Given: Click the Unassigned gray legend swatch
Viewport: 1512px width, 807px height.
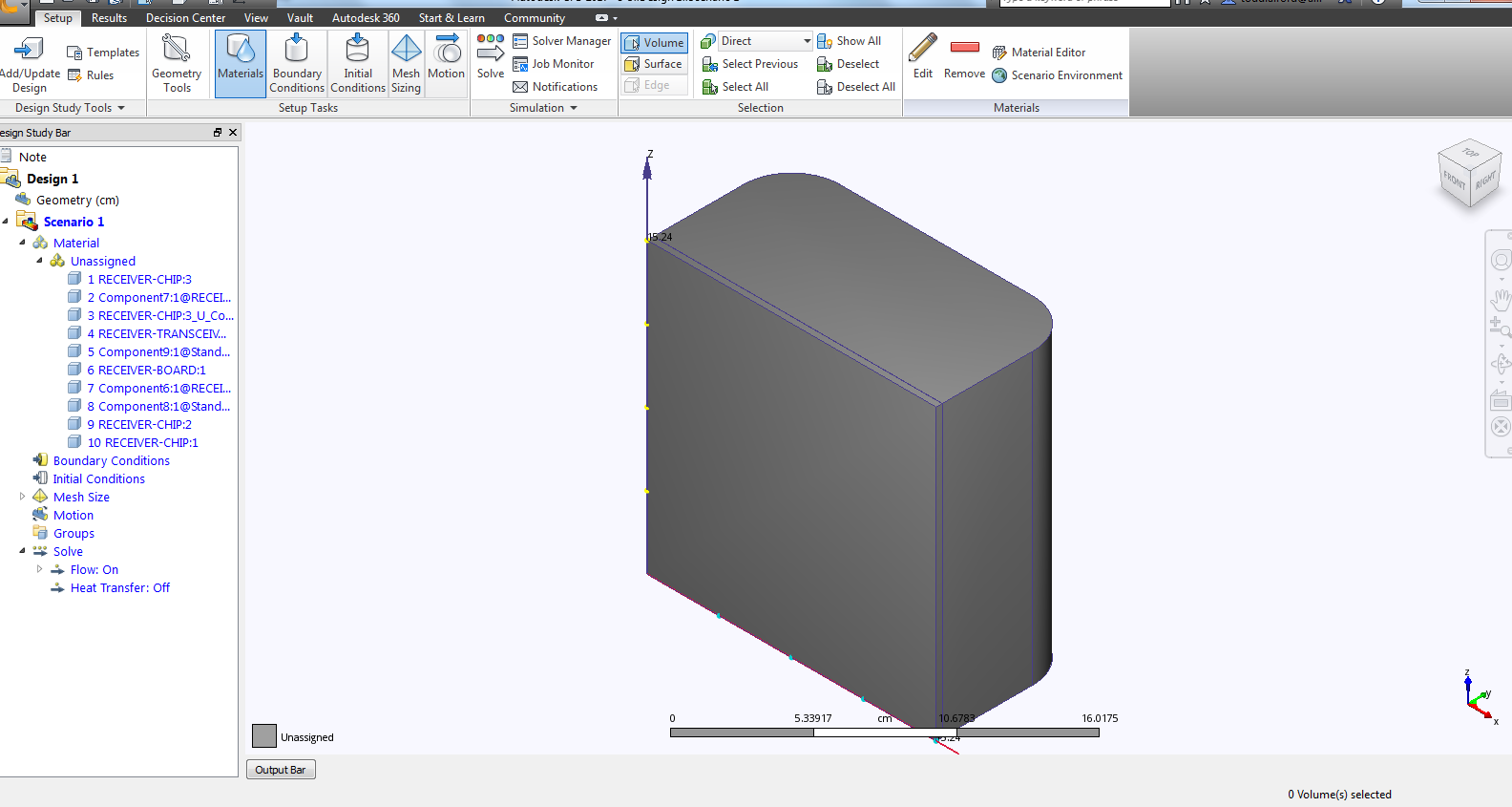Looking at the screenshot, I should pyautogui.click(x=264, y=735).
